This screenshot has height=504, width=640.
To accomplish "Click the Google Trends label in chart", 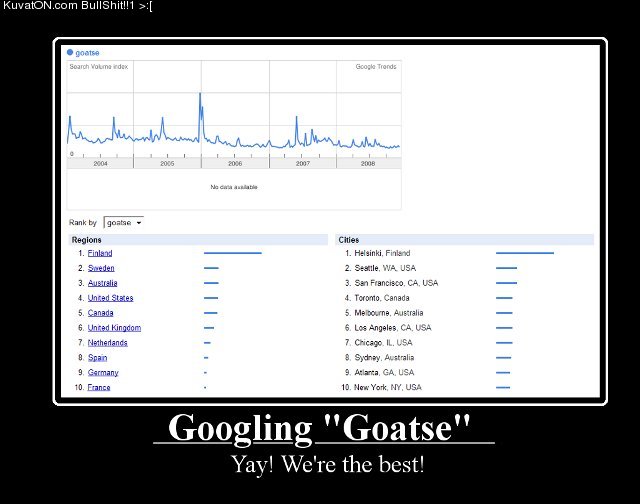I will coord(376,67).
